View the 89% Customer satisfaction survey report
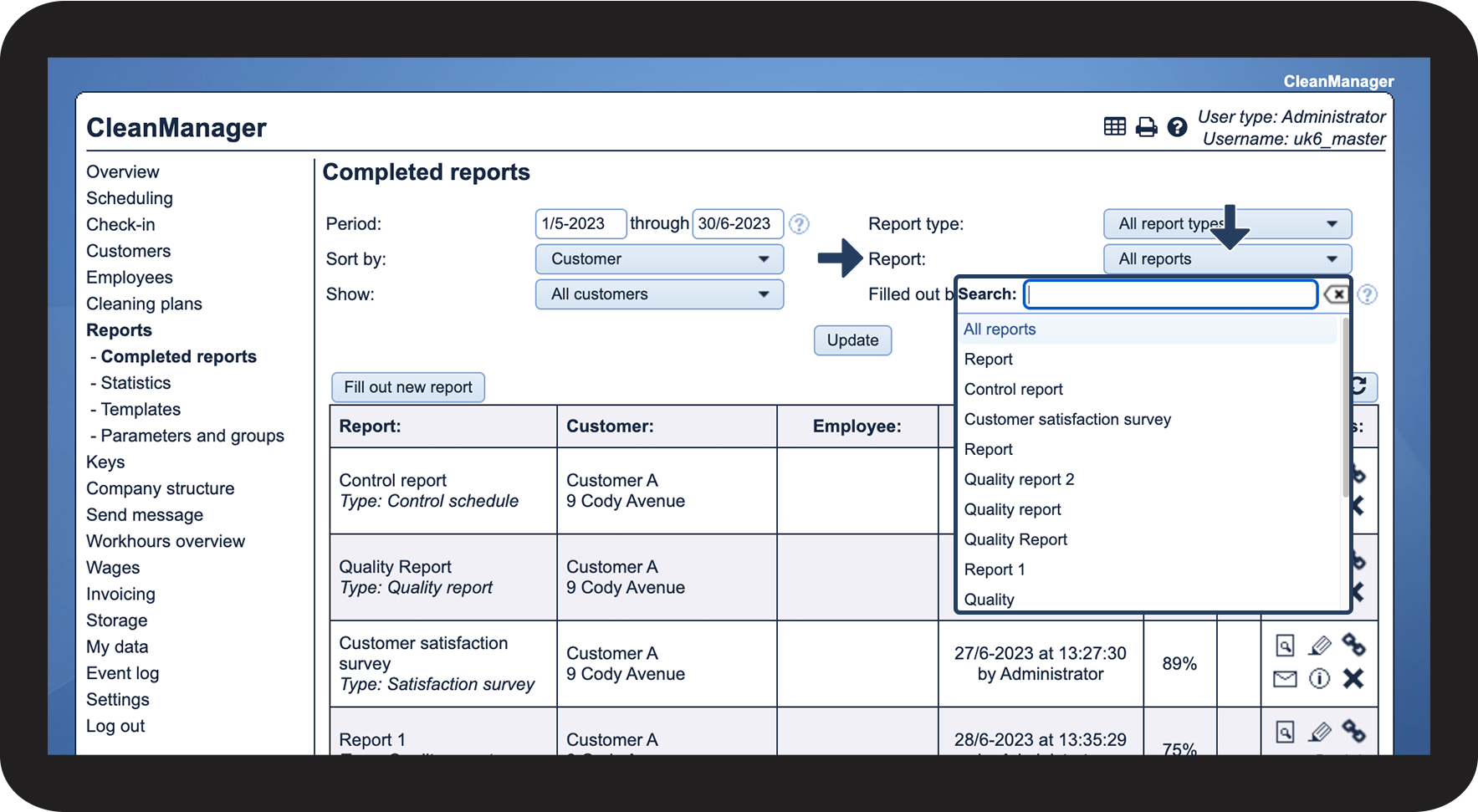 pyautogui.click(x=1285, y=646)
